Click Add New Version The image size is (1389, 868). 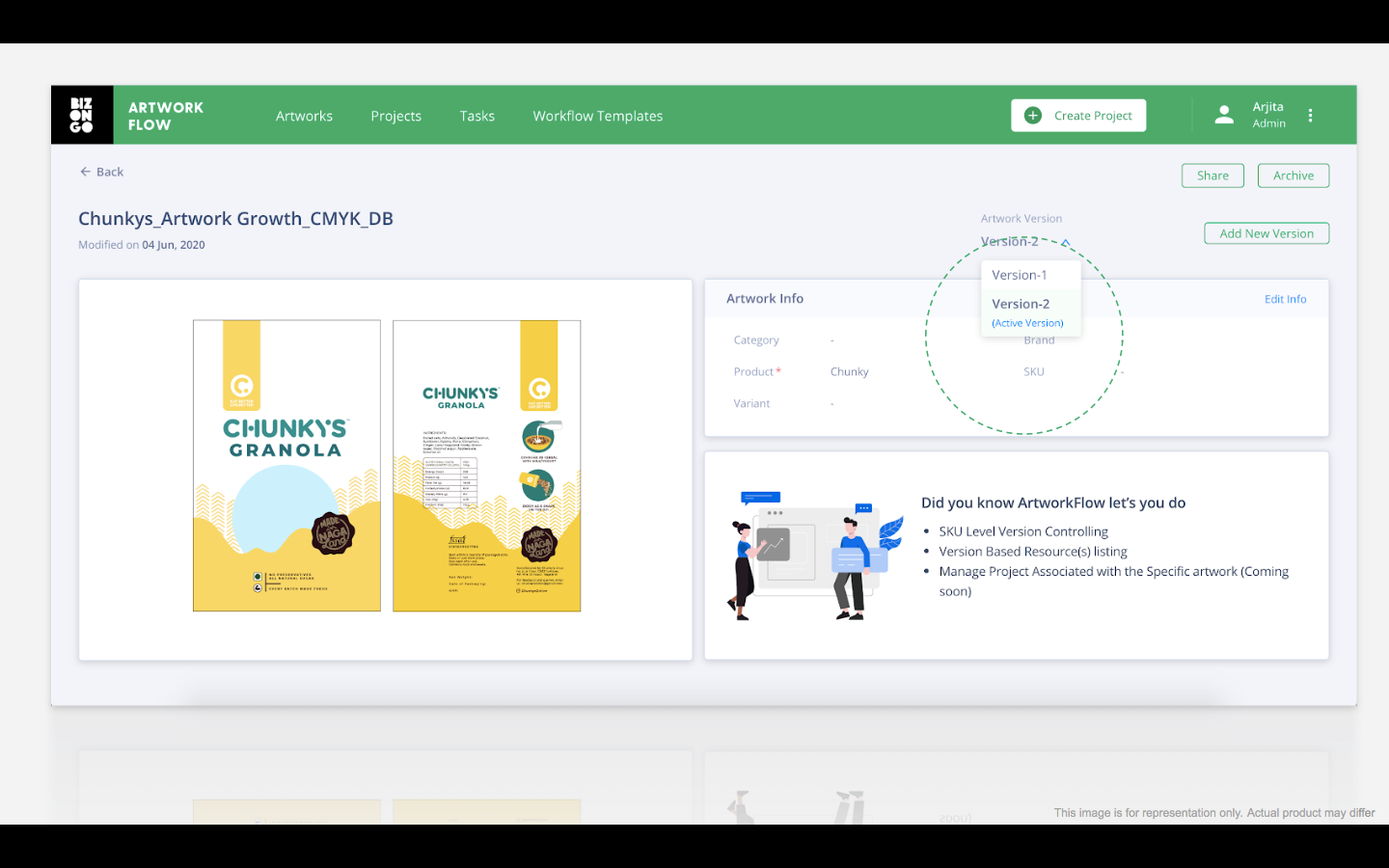coord(1266,233)
